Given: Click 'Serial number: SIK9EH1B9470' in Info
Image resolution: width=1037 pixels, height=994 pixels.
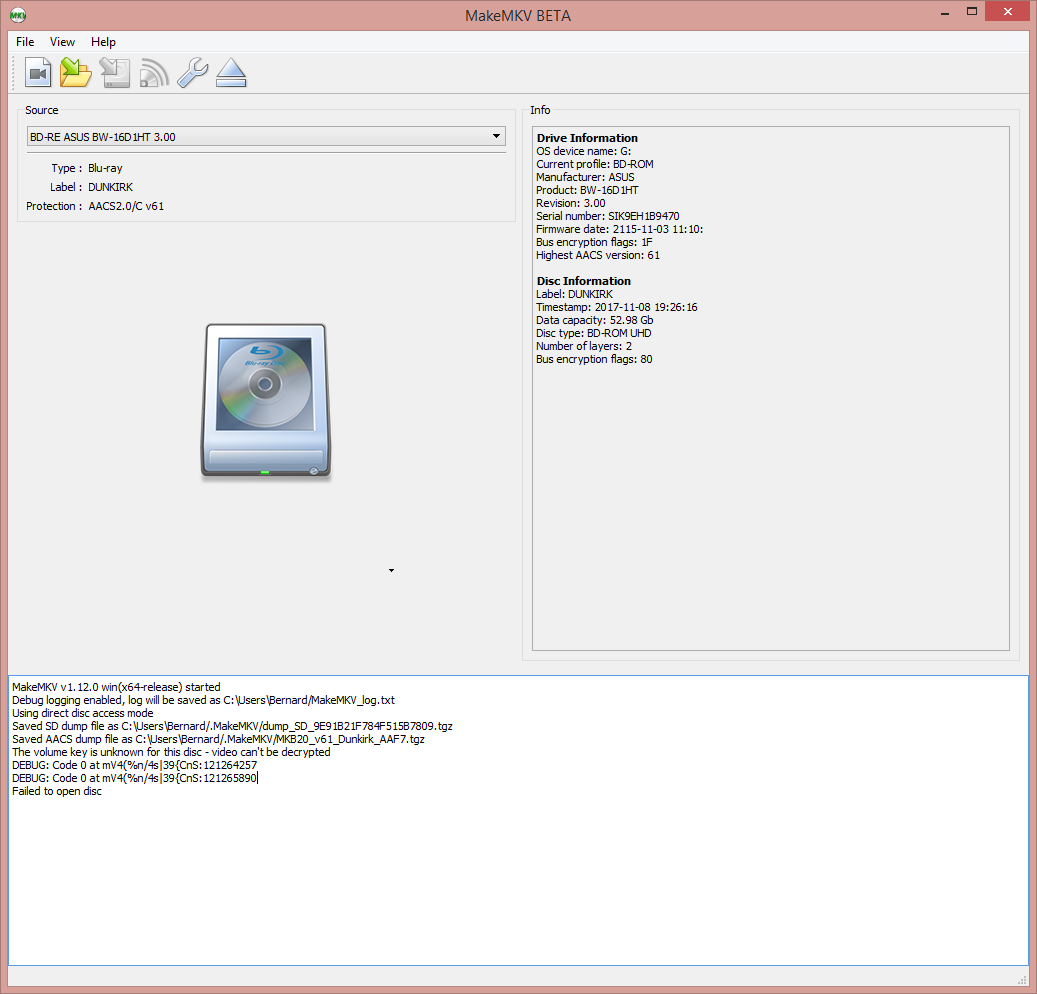Looking at the screenshot, I should (608, 216).
